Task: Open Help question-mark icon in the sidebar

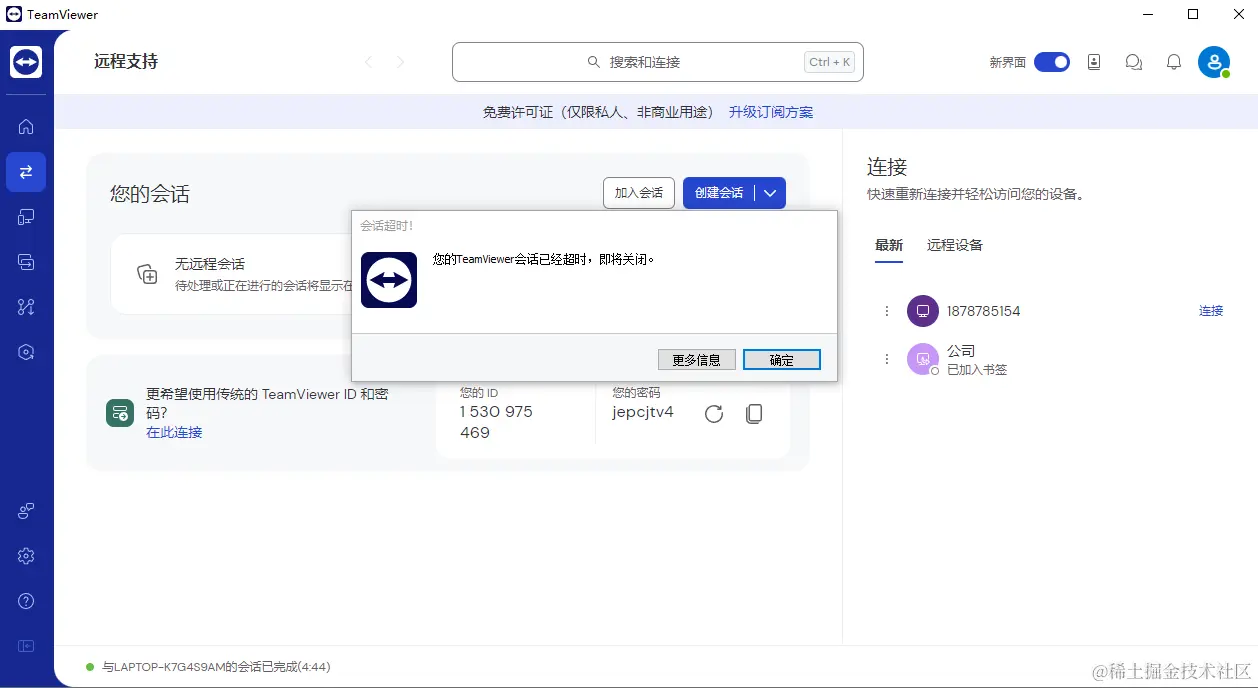Action: (26, 601)
